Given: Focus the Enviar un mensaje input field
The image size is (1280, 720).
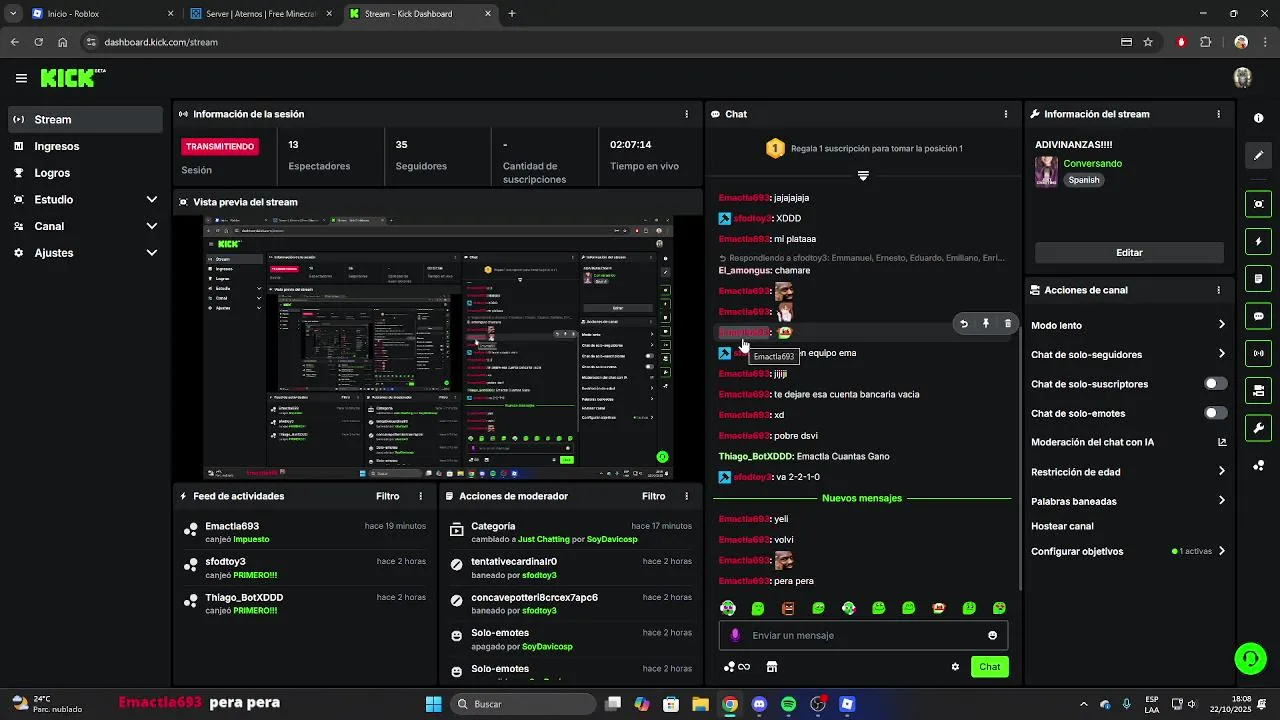Looking at the screenshot, I should point(863,635).
